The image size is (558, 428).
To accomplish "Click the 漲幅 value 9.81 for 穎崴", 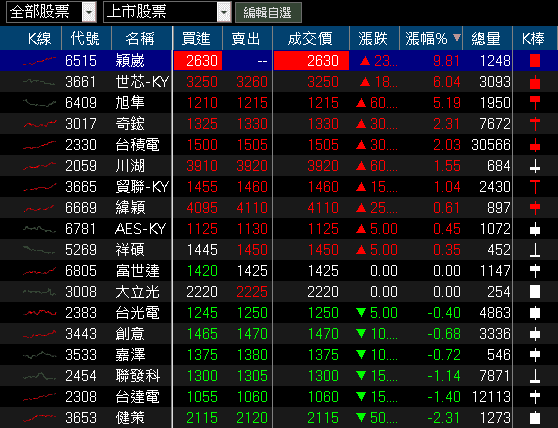I will click(x=447, y=61).
